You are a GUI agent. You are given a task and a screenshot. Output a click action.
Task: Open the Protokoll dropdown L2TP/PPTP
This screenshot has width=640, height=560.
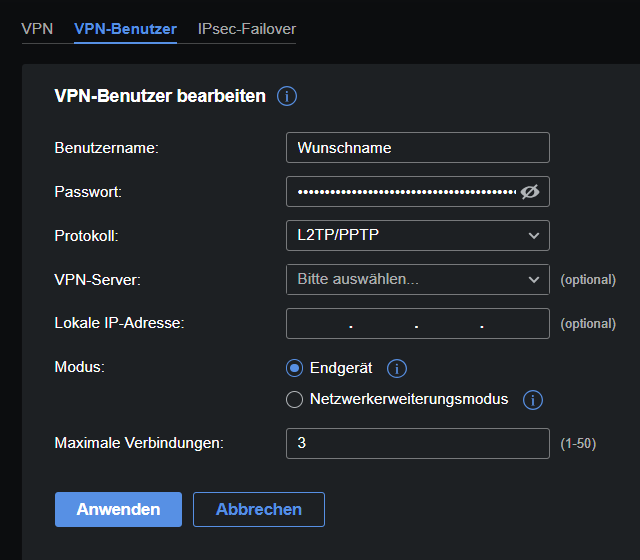418,236
